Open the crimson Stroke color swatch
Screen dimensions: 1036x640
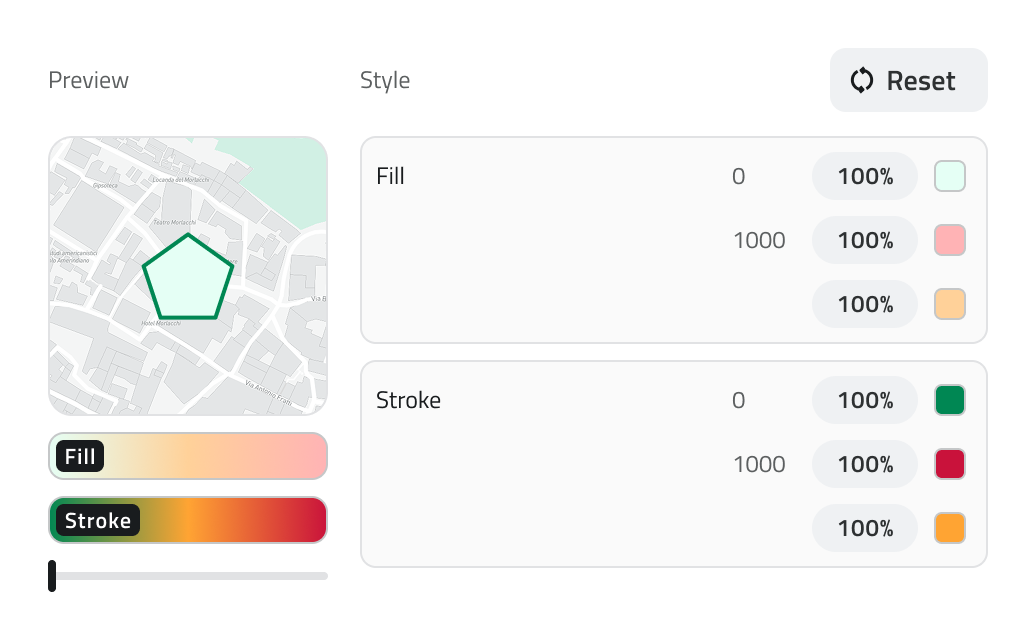(x=949, y=464)
